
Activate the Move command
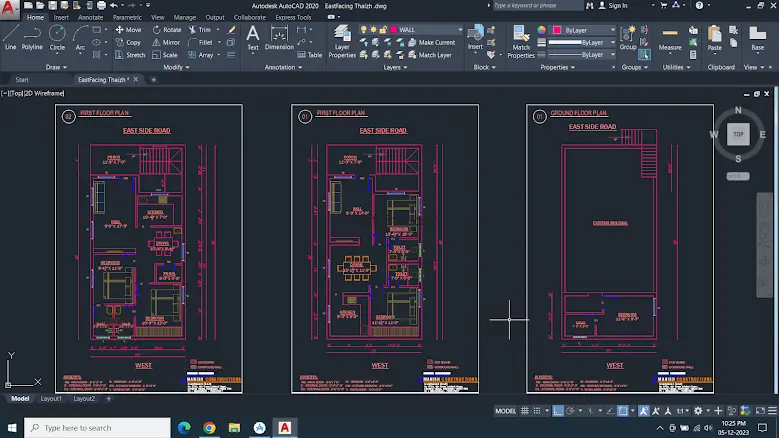click(x=128, y=30)
